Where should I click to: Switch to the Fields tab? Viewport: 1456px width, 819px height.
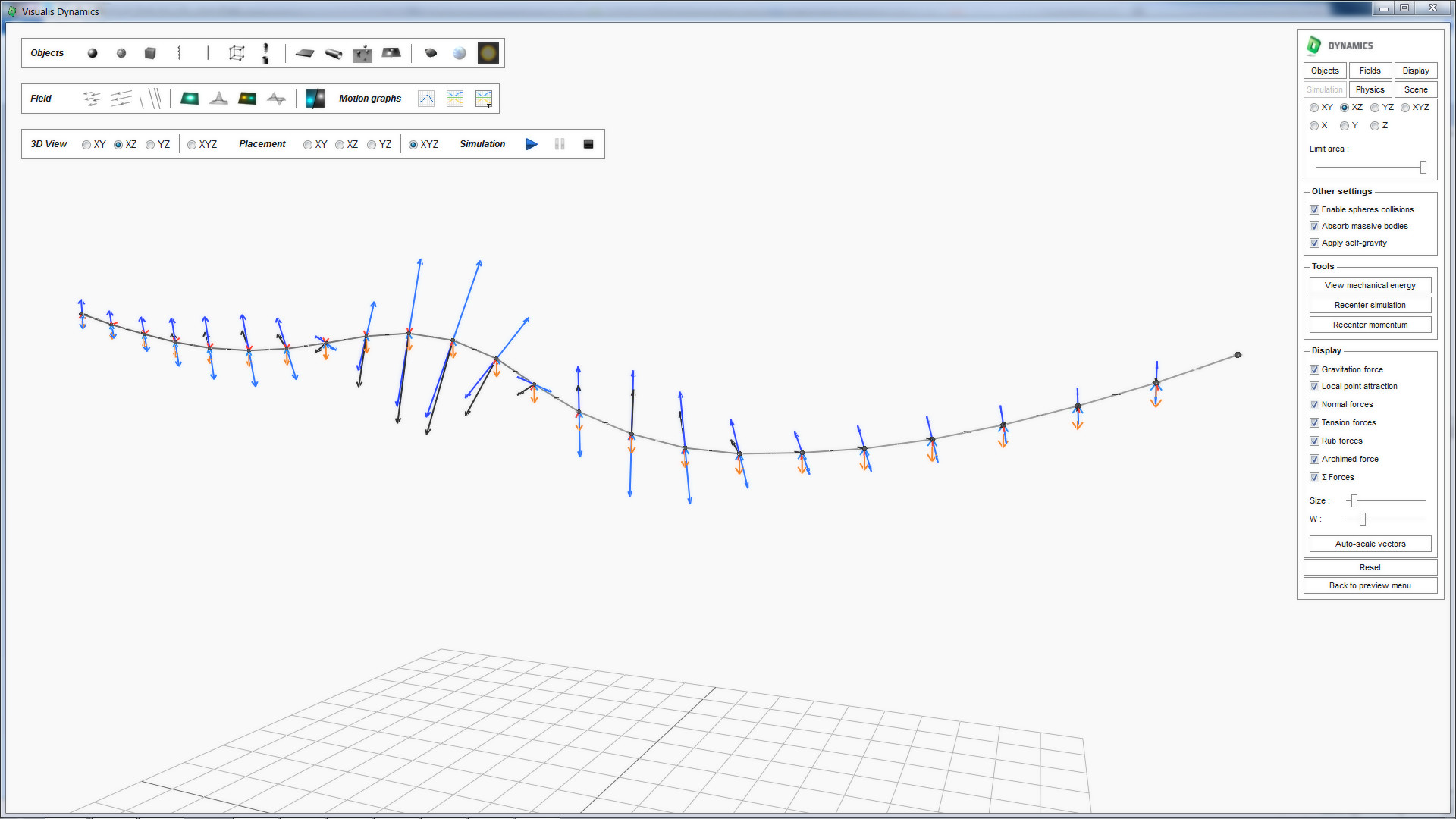1370,71
